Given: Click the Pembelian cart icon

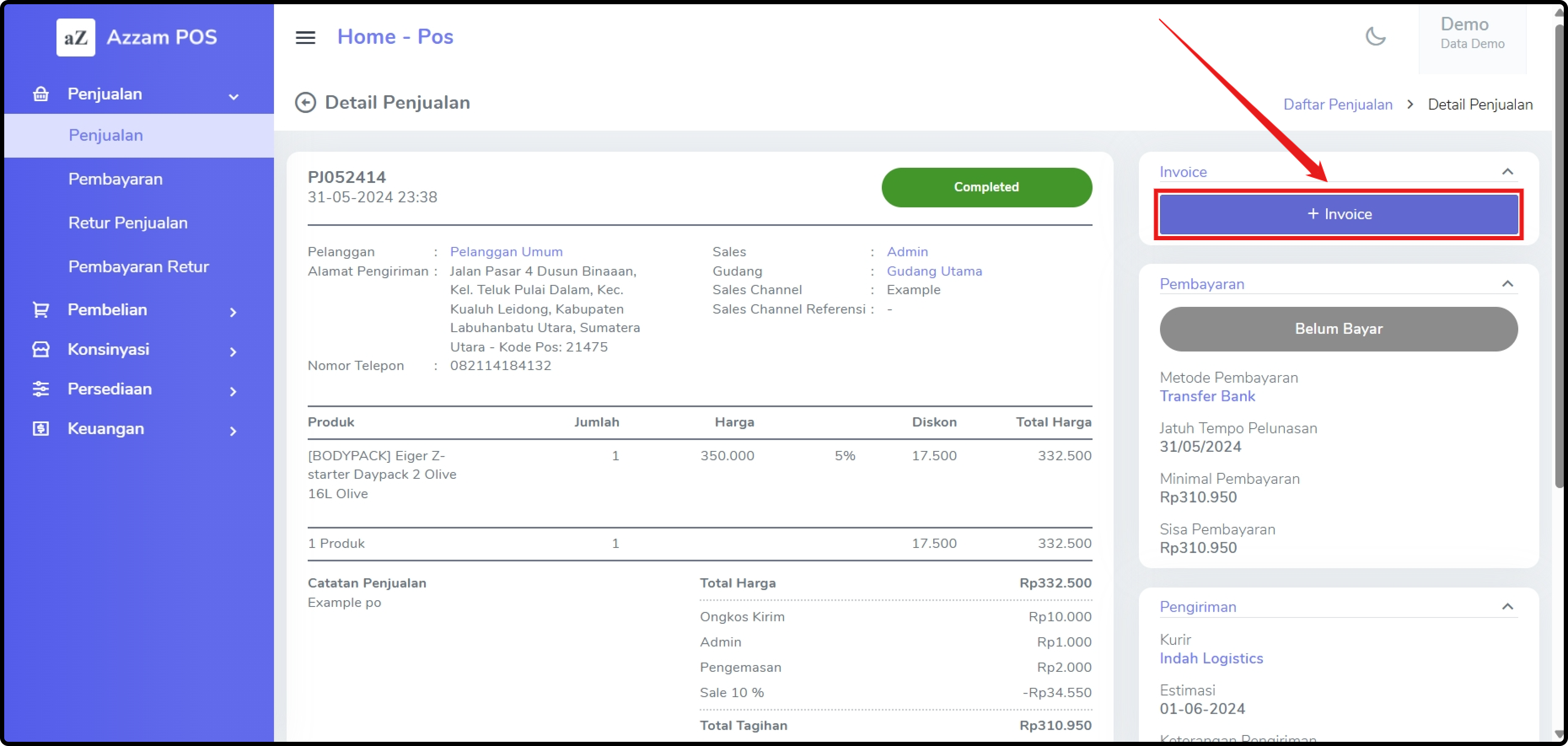Looking at the screenshot, I should point(41,310).
